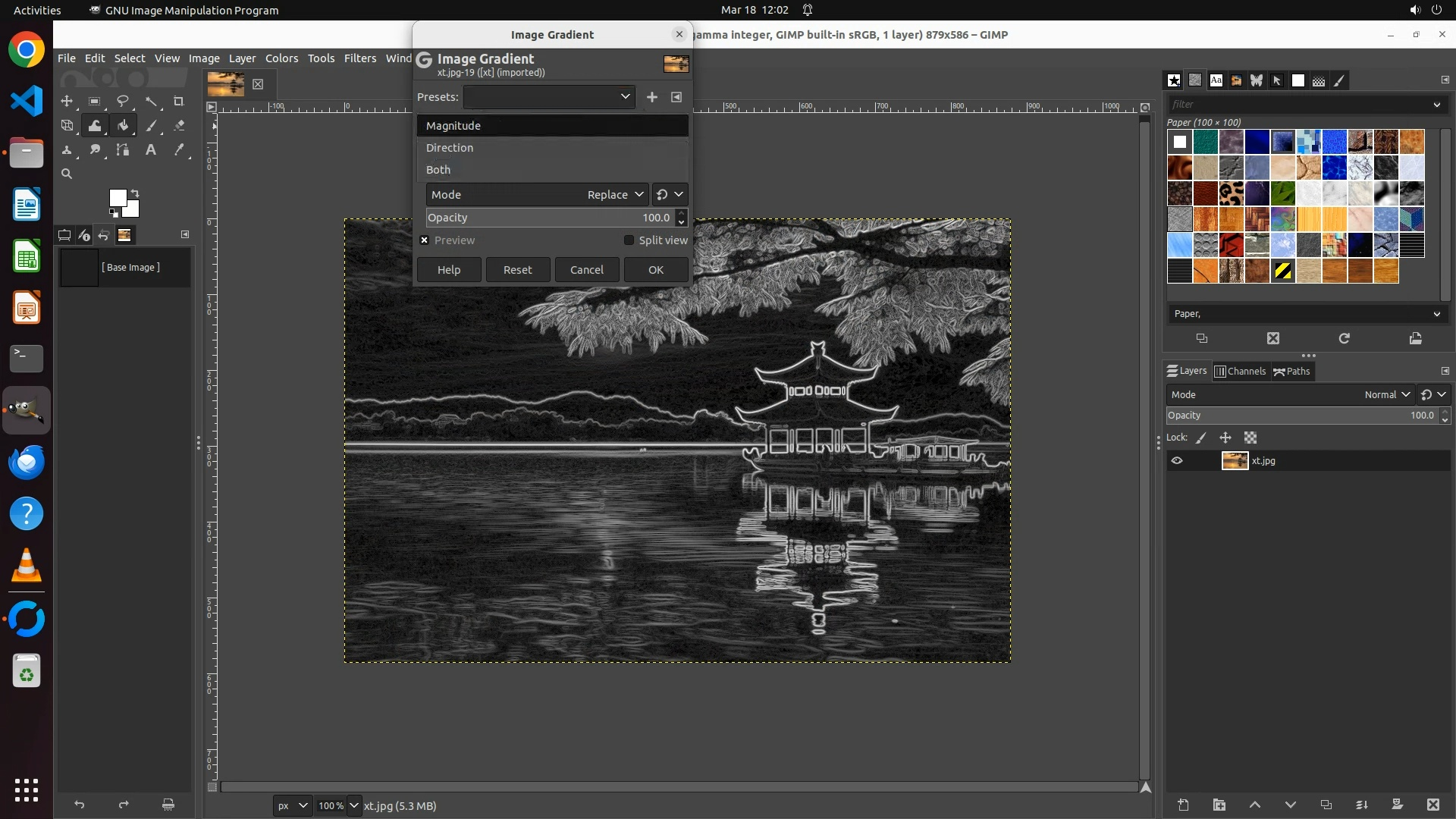The image size is (1456, 819).
Task: Click the Reset button
Action: (x=517, y=270)
